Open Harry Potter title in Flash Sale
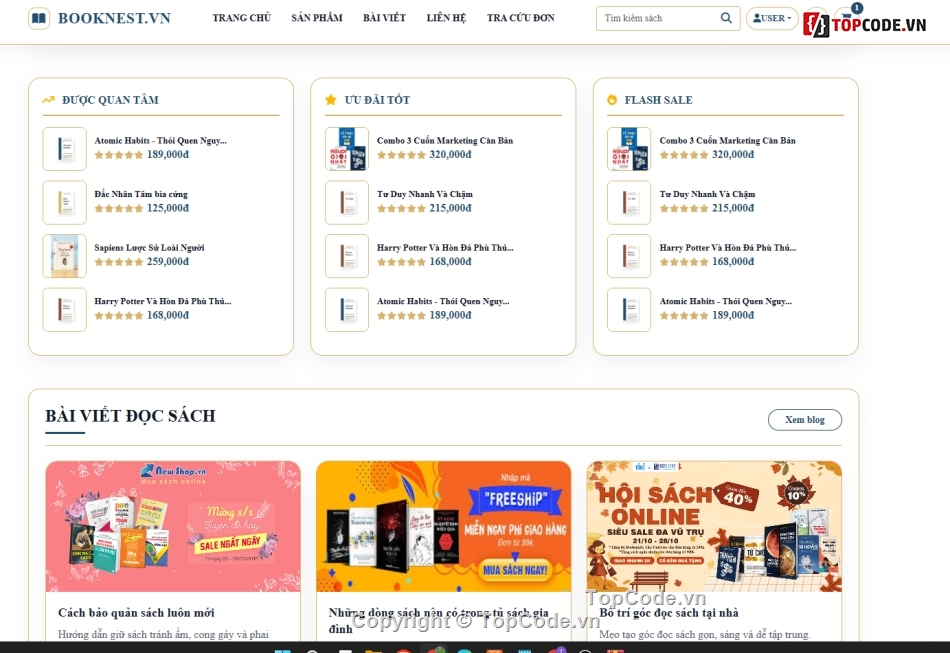Viewport: 950px width, 653px height. click(728, 248)
